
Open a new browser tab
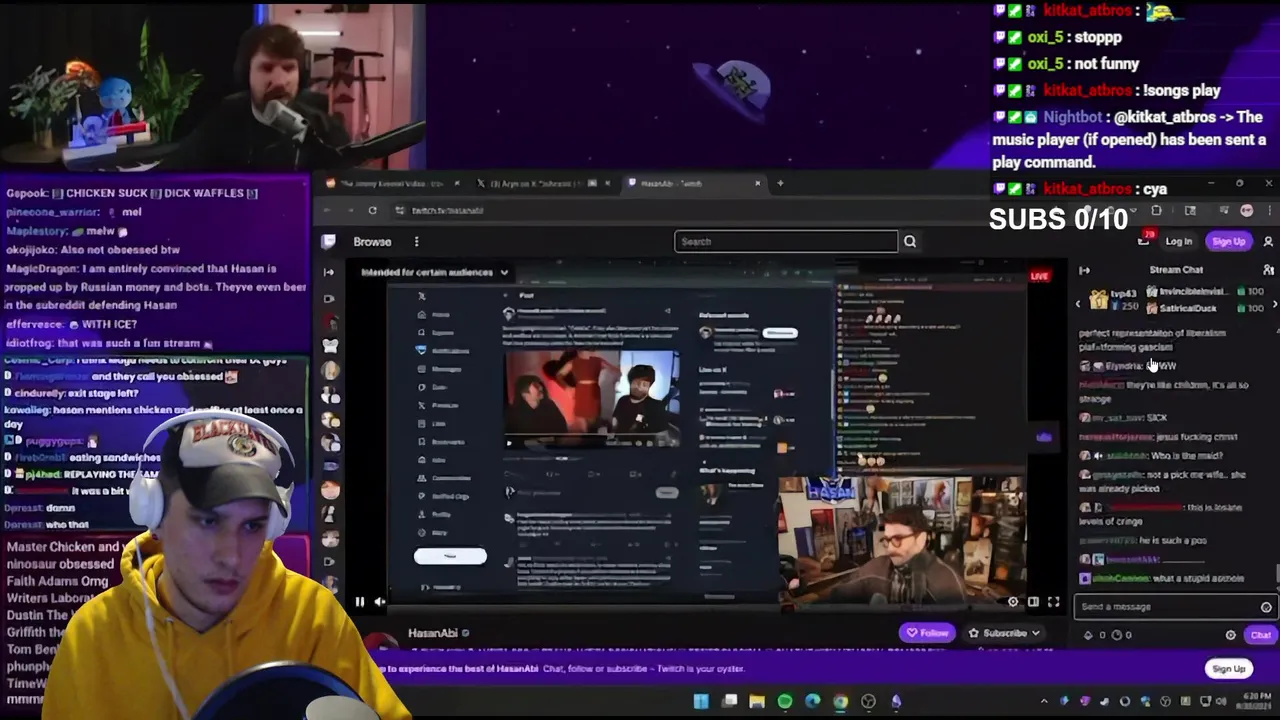click(781, 183)
